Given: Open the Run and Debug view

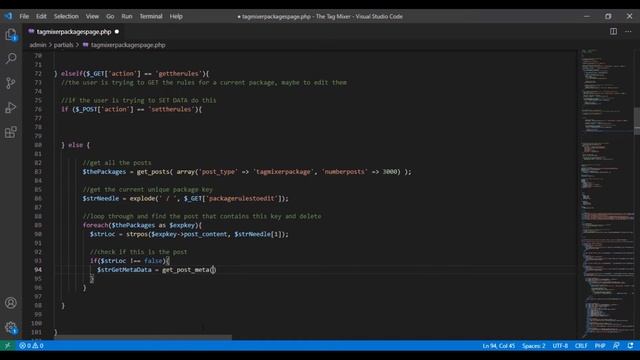Looking at the screenshot, I should click(x=11, y=108).
